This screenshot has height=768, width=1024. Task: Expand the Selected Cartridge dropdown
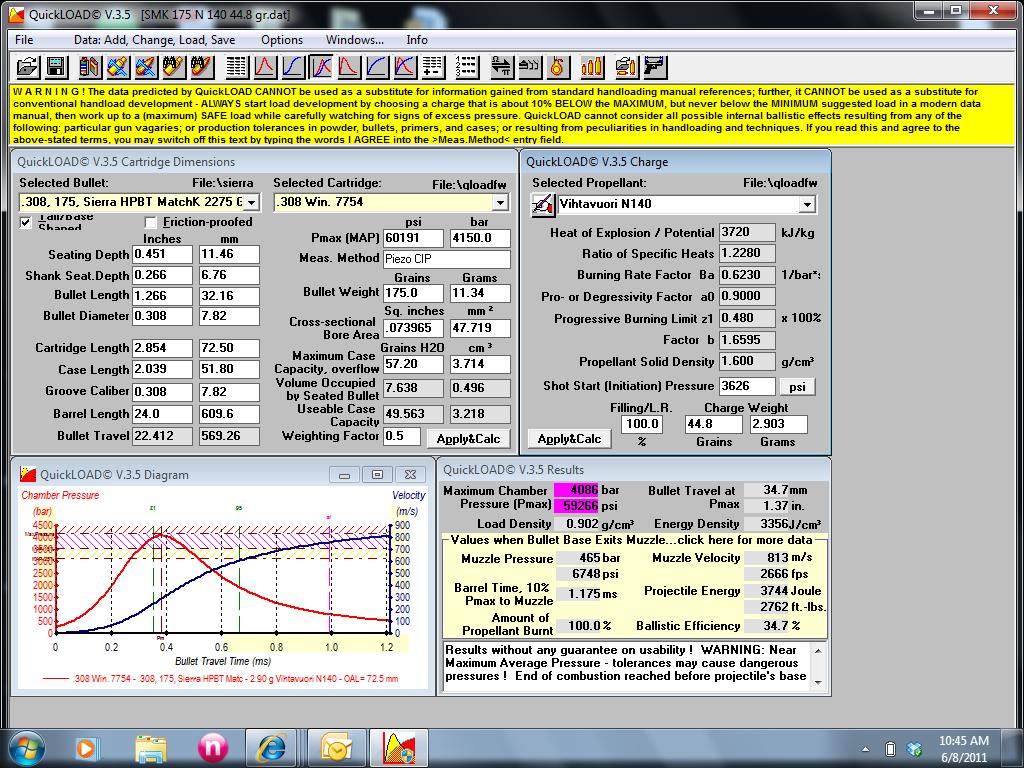pos(500,202)
